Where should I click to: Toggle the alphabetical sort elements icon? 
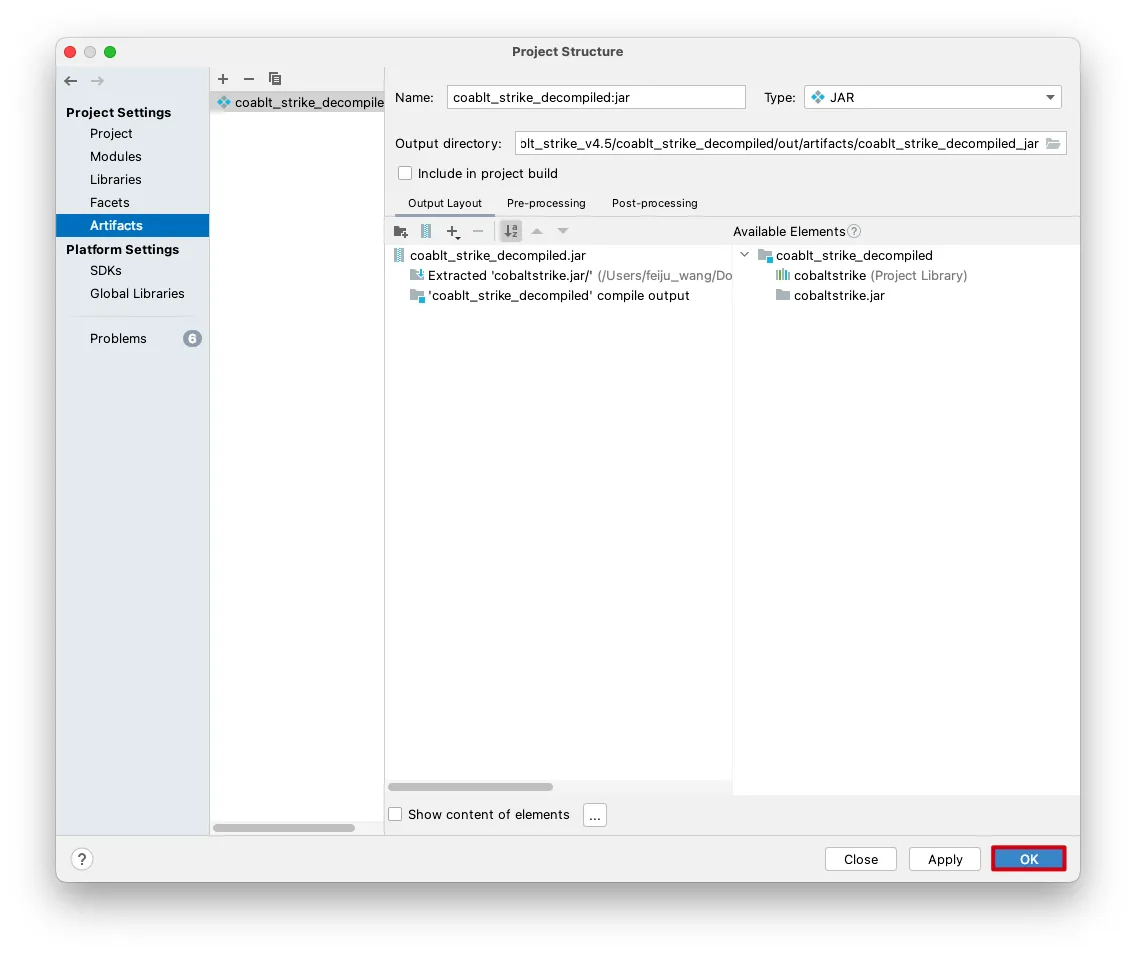pos(511,231)
